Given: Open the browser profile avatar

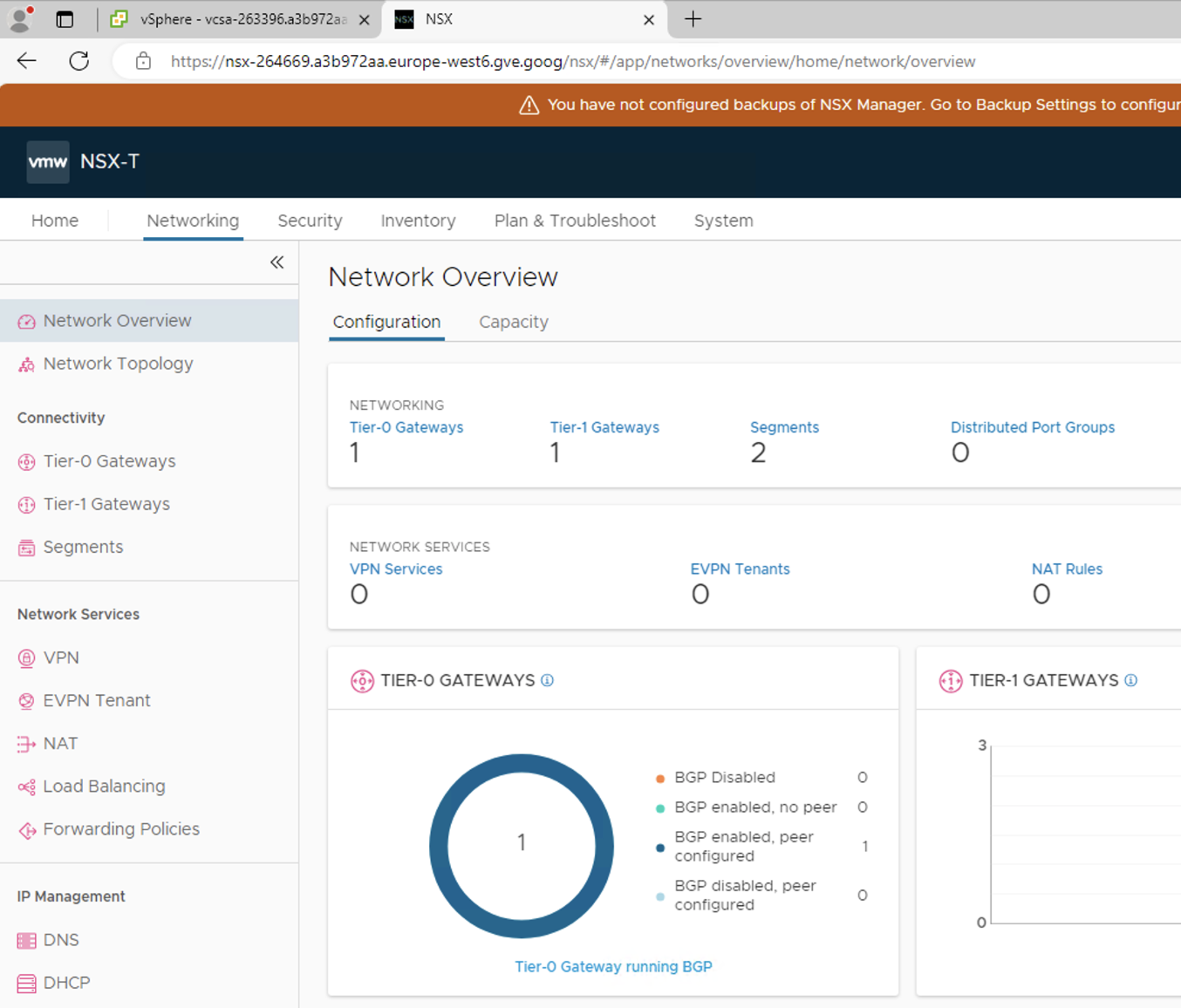Looking at the screenshot, I should coord(21,18).
